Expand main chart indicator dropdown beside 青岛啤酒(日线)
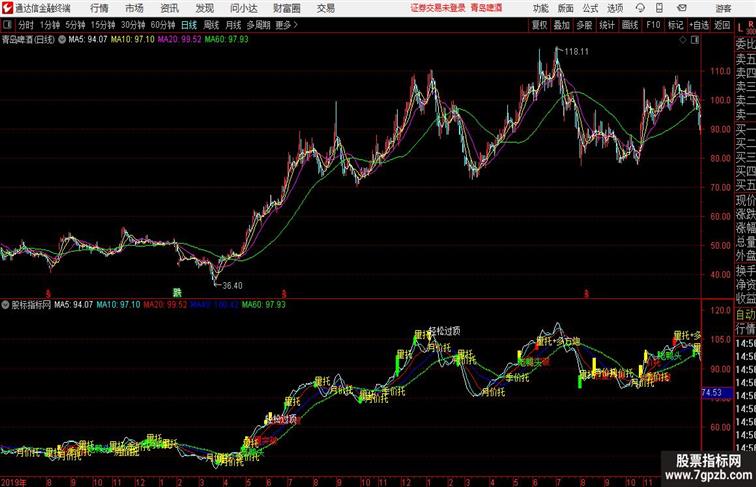 (62, 40)
